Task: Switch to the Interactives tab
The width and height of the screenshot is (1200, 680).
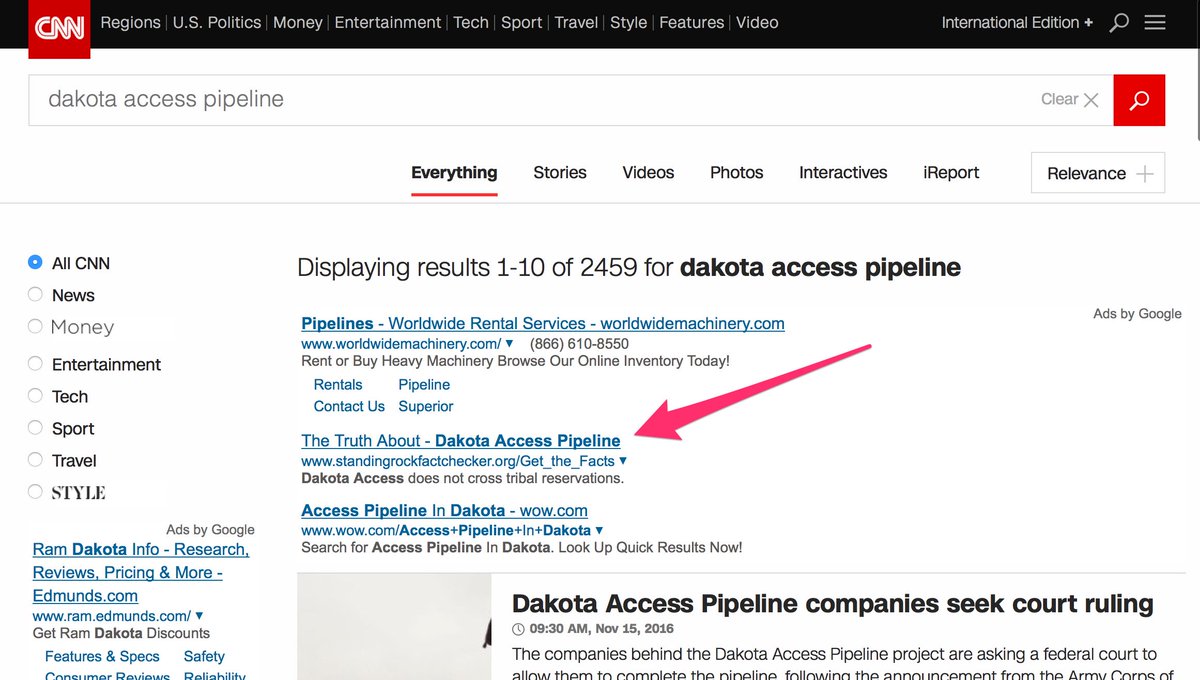Action: [x=843, y=172]
